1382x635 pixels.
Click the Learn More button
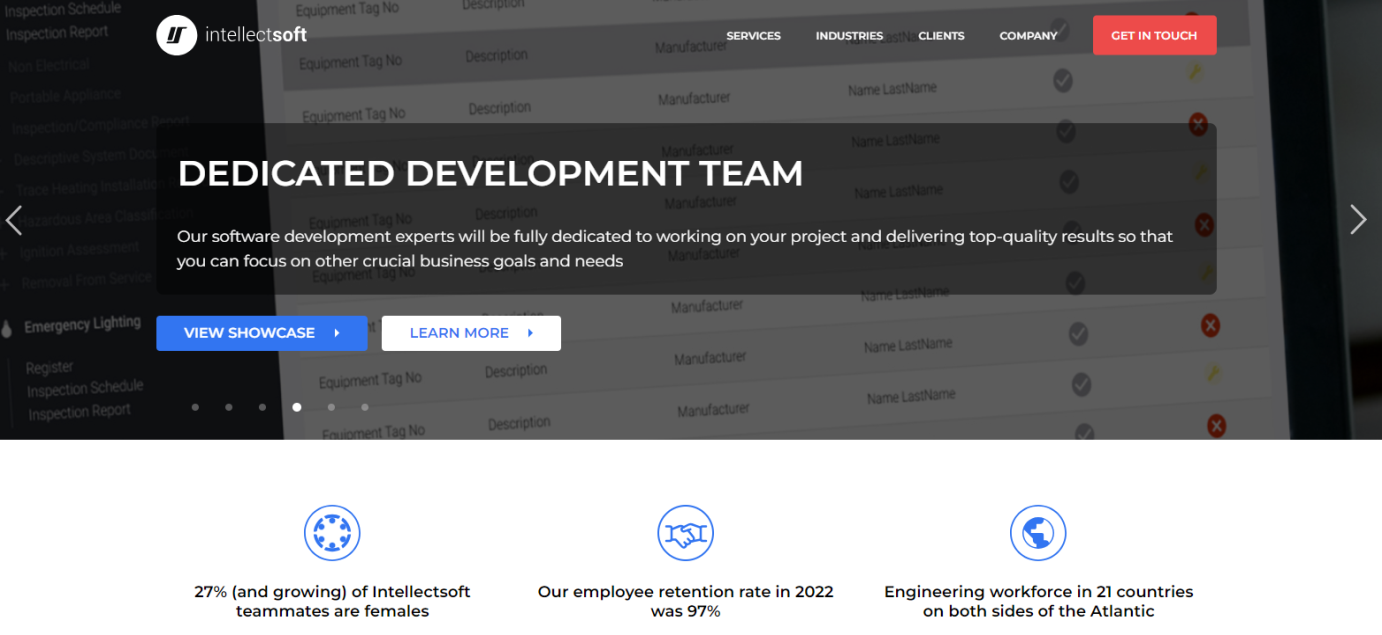pos(471,333)
